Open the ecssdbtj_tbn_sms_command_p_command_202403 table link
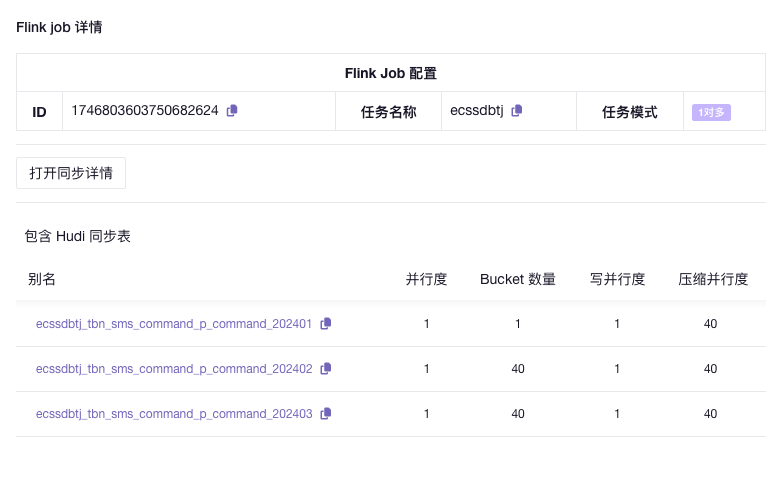This screenshot has width=782, height=483. [x=174, y=414]
